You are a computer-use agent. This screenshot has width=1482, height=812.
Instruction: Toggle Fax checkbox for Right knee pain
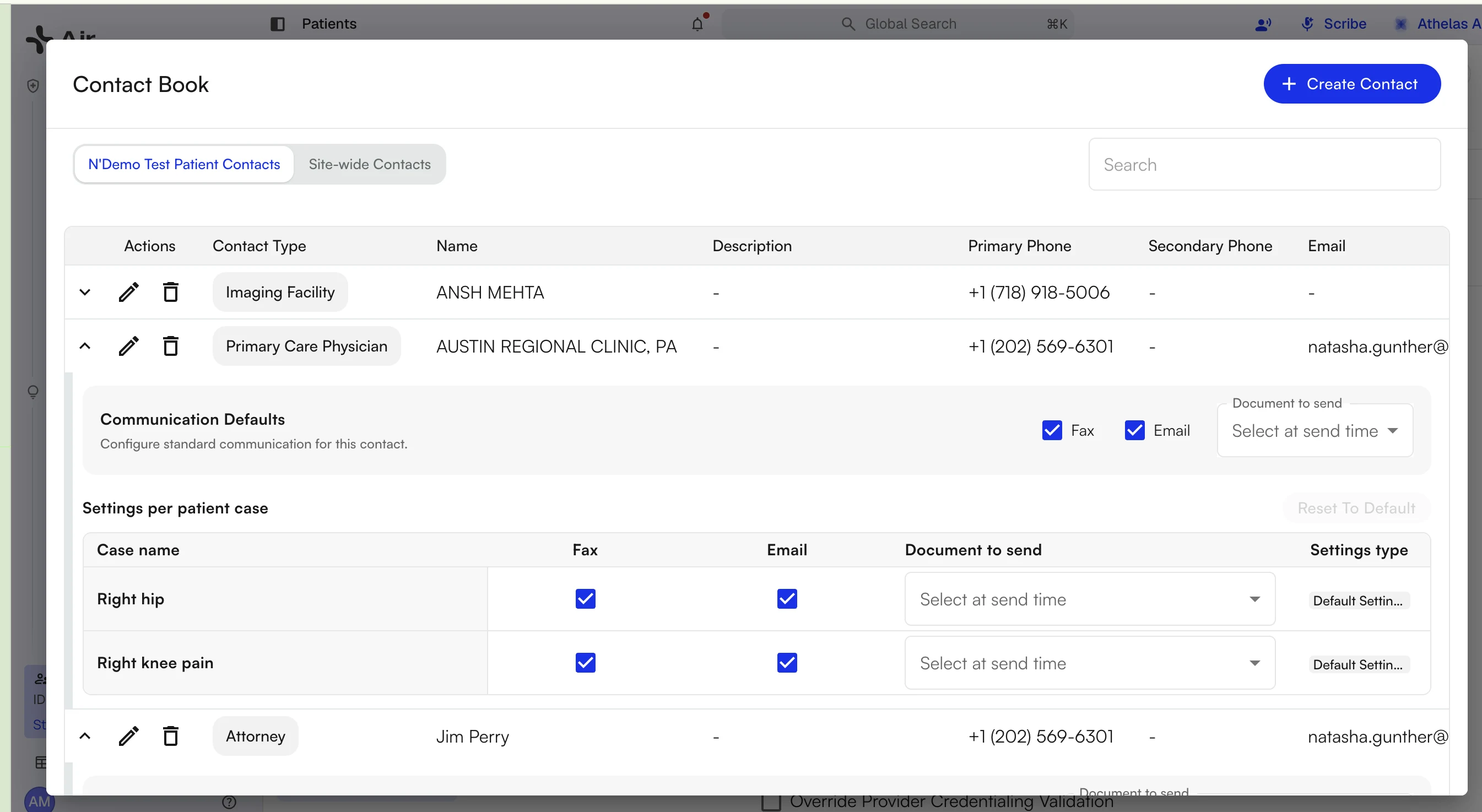click(585, 663)
